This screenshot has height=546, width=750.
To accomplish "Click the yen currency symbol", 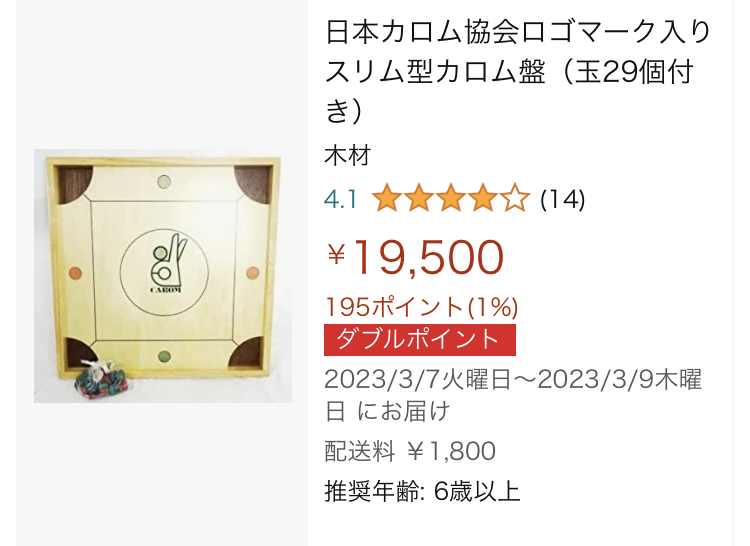I will (336, 254).
